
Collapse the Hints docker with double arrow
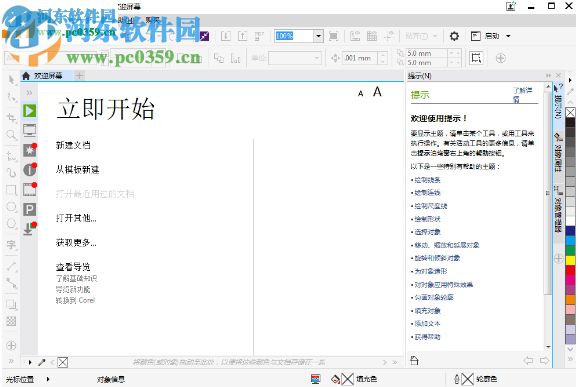tap(549, 76)
